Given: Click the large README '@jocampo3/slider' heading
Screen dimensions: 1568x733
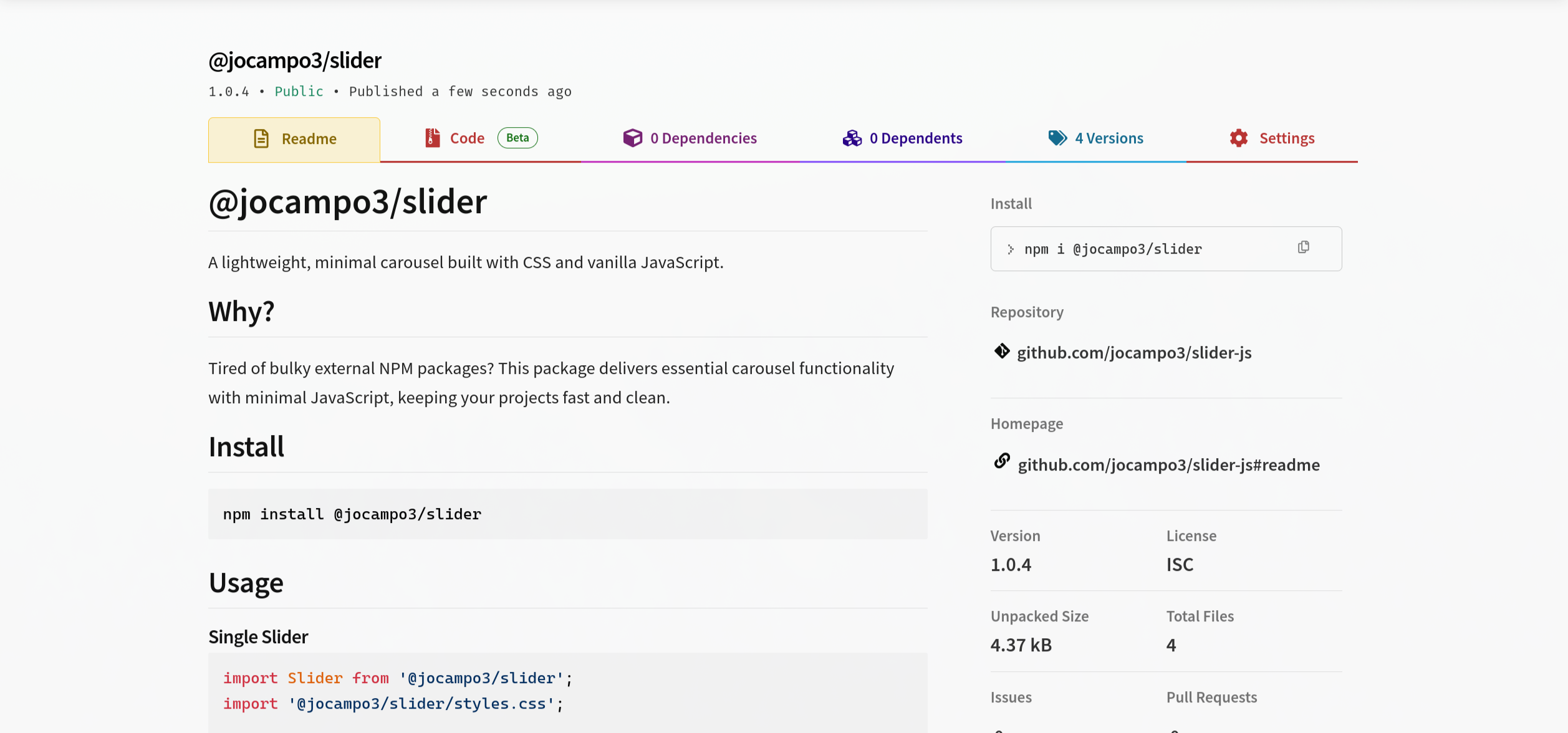Looking at the screenshot, I should (x=348, y=203).
